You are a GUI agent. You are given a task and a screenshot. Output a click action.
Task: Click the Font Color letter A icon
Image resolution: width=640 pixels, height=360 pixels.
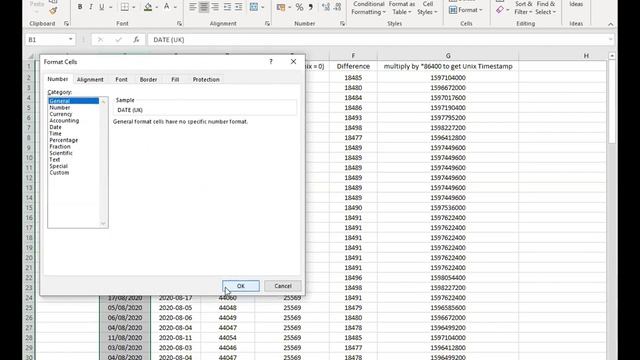[x=167, y=7]
